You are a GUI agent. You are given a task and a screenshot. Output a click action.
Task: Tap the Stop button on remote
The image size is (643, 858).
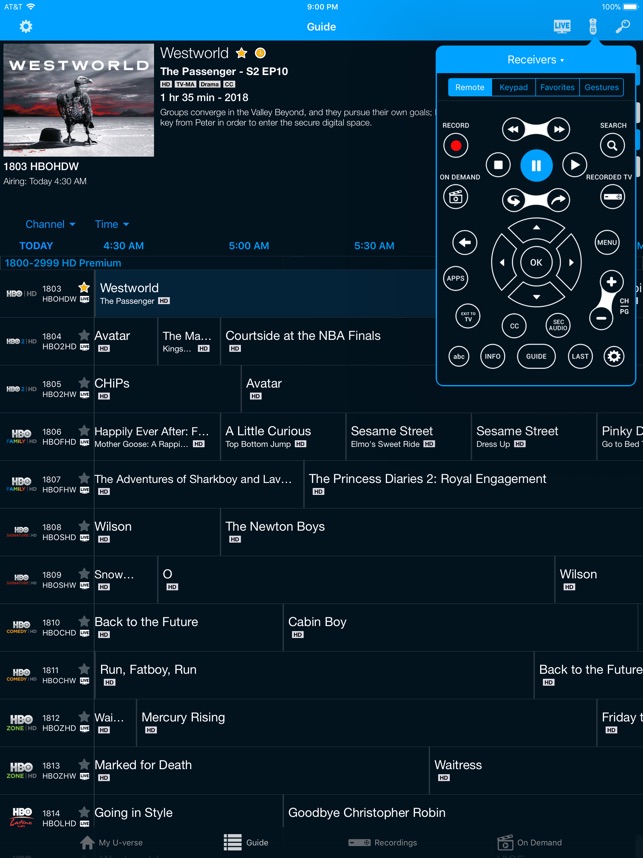(x=498, y=165)
